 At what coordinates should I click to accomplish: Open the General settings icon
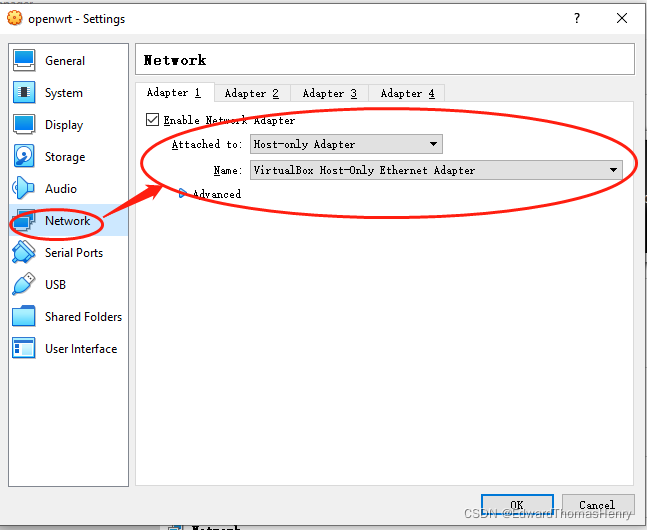tap(24, 60)
